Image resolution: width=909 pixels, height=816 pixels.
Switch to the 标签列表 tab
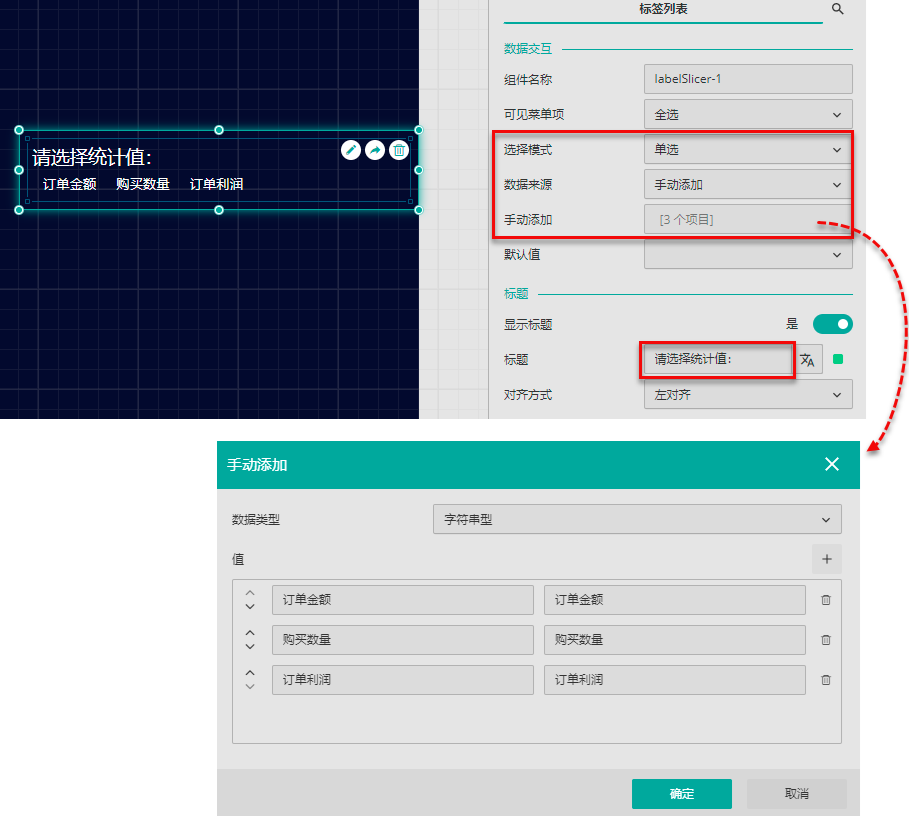[x=663, y=9]
